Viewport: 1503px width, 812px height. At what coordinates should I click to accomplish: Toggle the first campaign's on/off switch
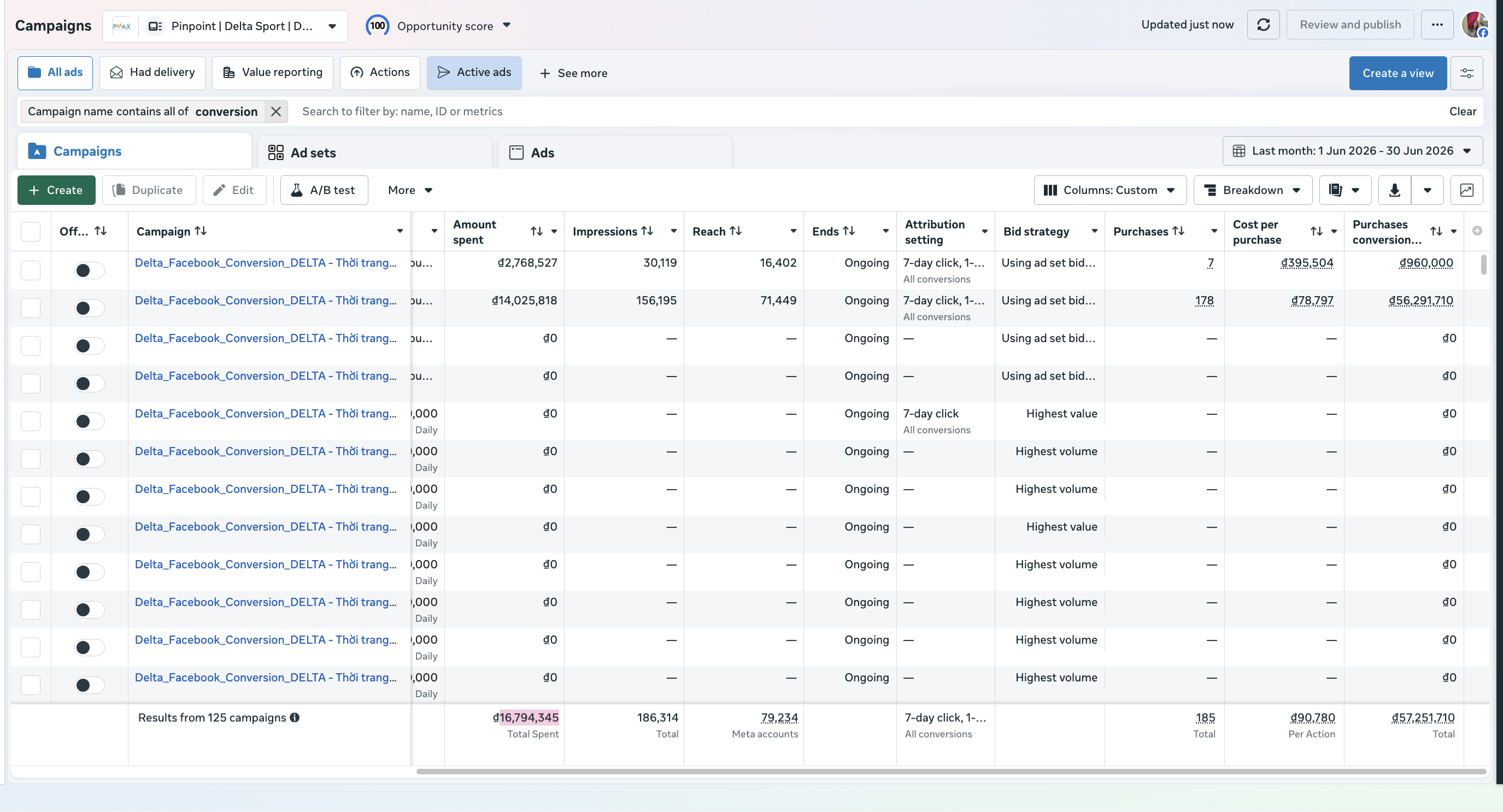[89, 270]
